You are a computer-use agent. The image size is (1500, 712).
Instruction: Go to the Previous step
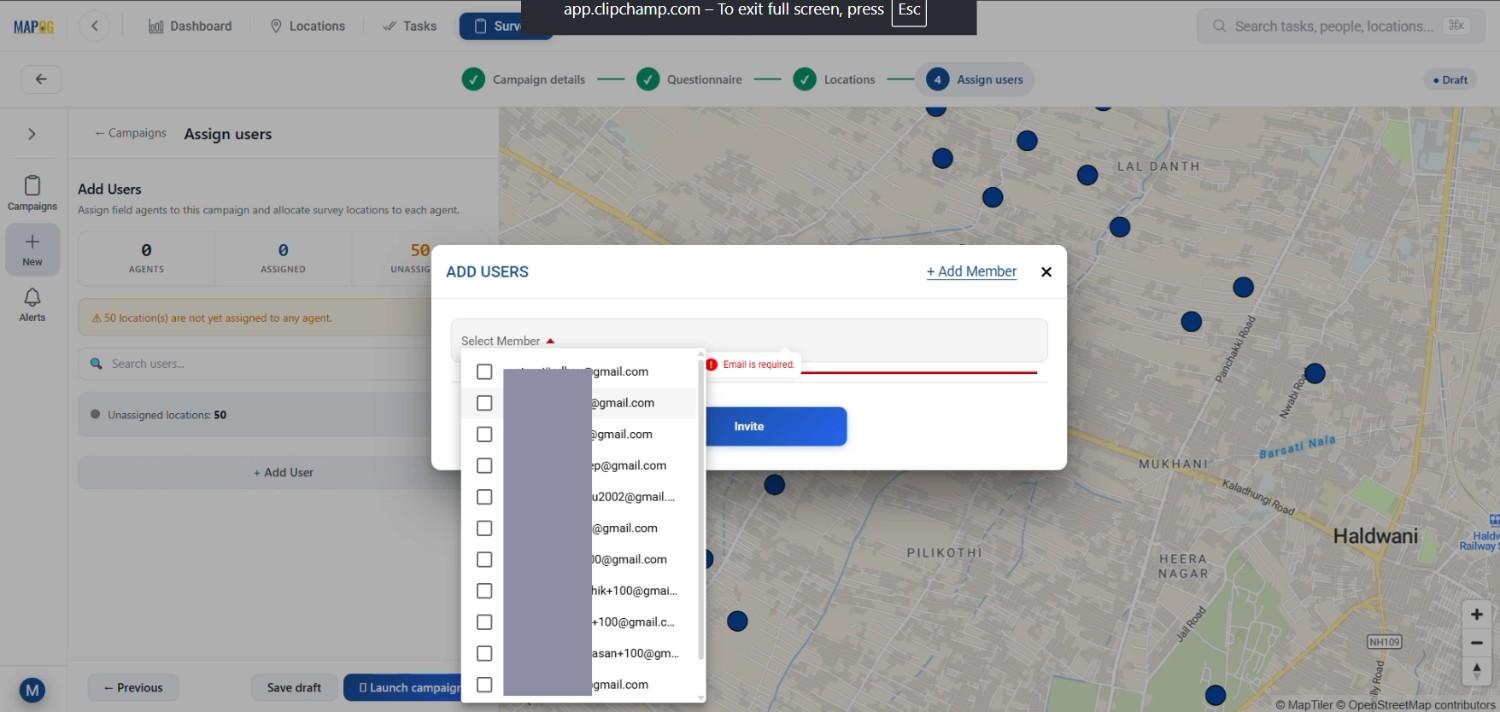coord(133,687)
